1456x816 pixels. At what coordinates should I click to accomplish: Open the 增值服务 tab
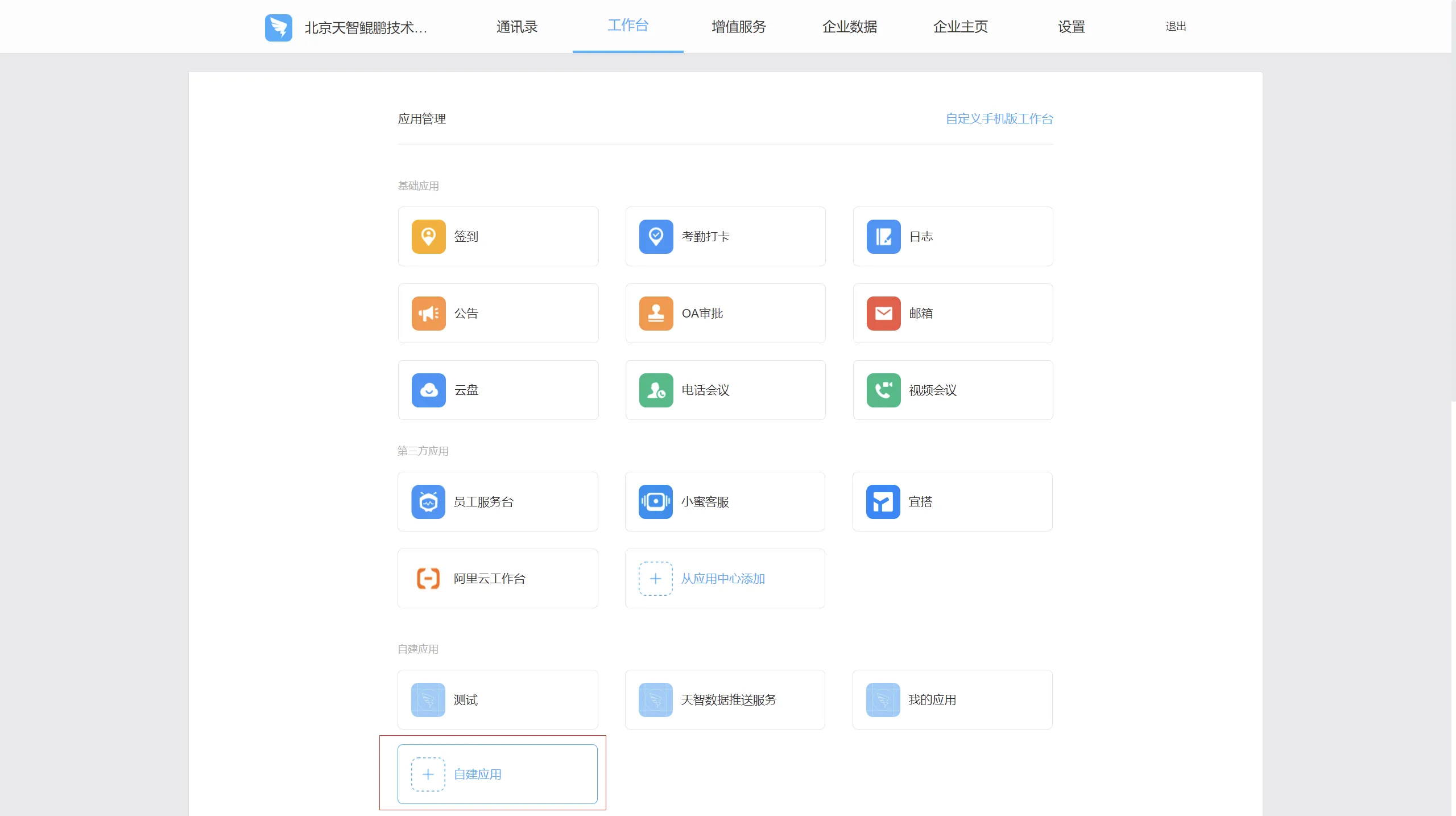pos(739,27)
